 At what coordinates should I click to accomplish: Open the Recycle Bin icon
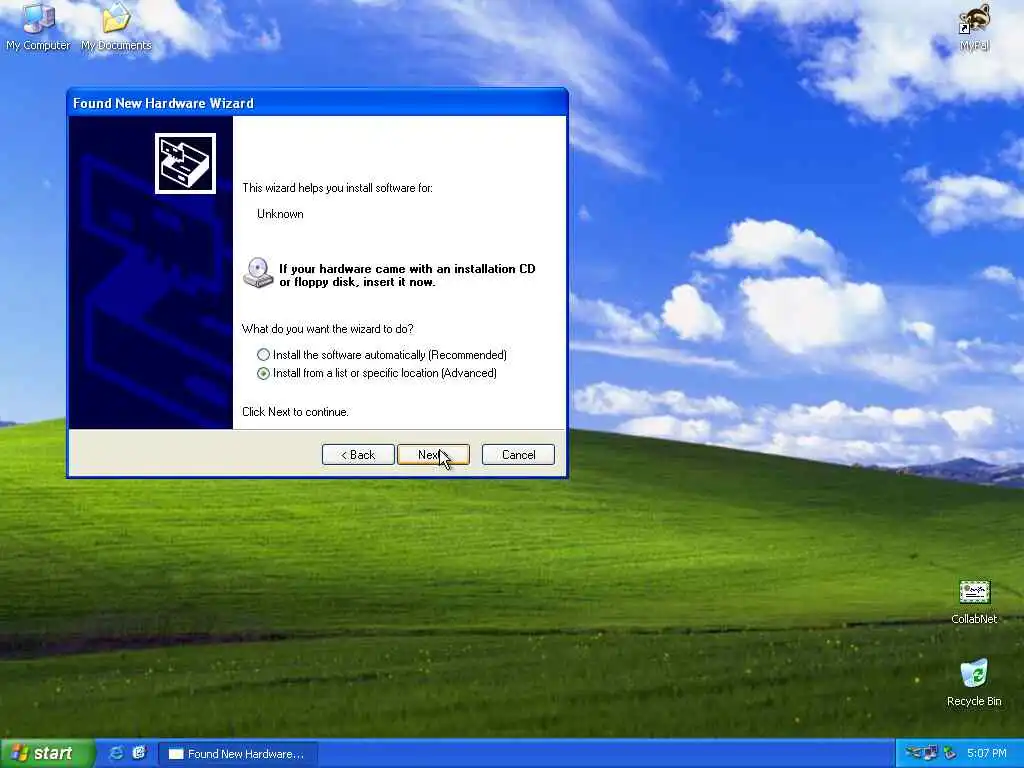(x=974, y=682)
